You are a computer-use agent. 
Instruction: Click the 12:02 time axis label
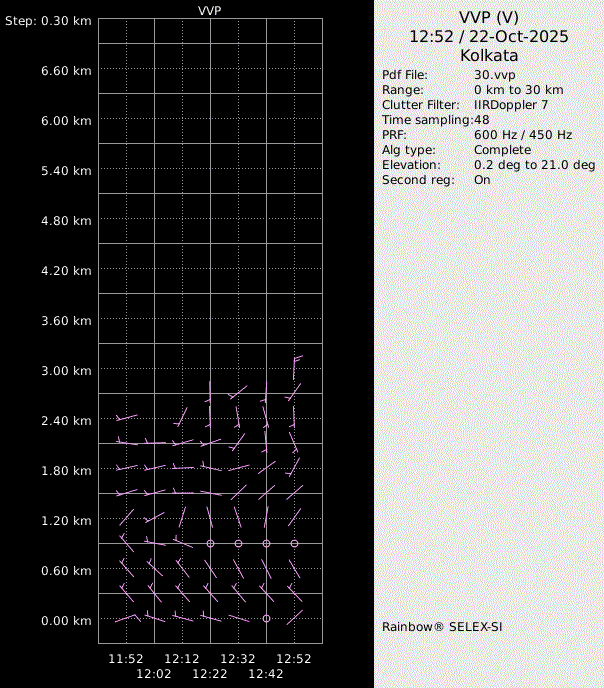click(x=154, y=674)
